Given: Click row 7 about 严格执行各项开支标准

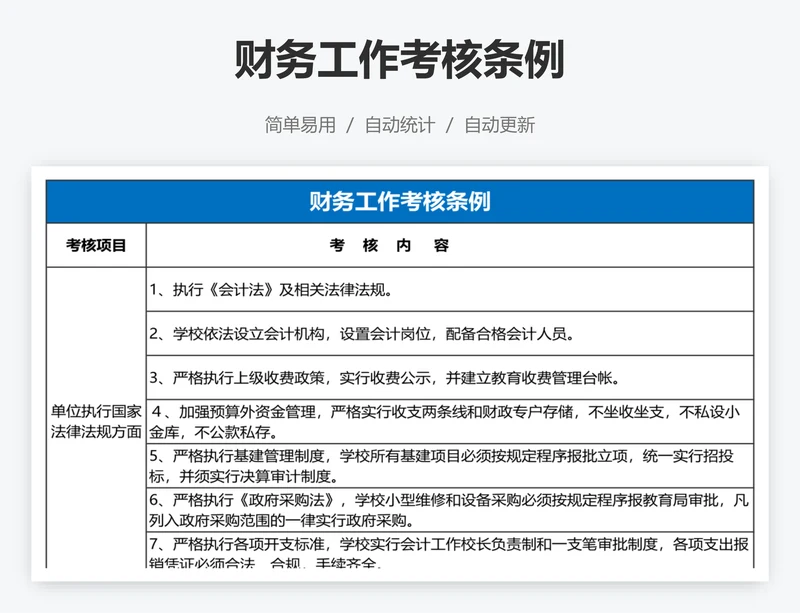Looking at the screenshot, I should pyautogui.click(x=450, y=550).
